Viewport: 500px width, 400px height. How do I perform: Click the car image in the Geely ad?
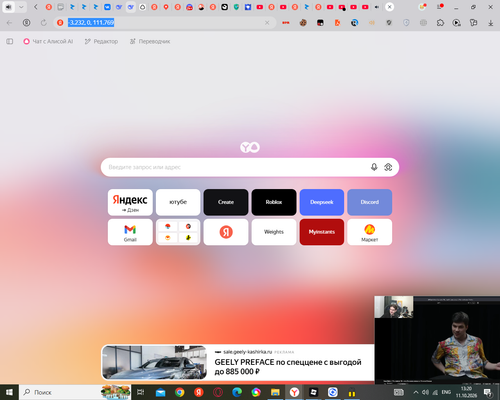pos(154,362)
